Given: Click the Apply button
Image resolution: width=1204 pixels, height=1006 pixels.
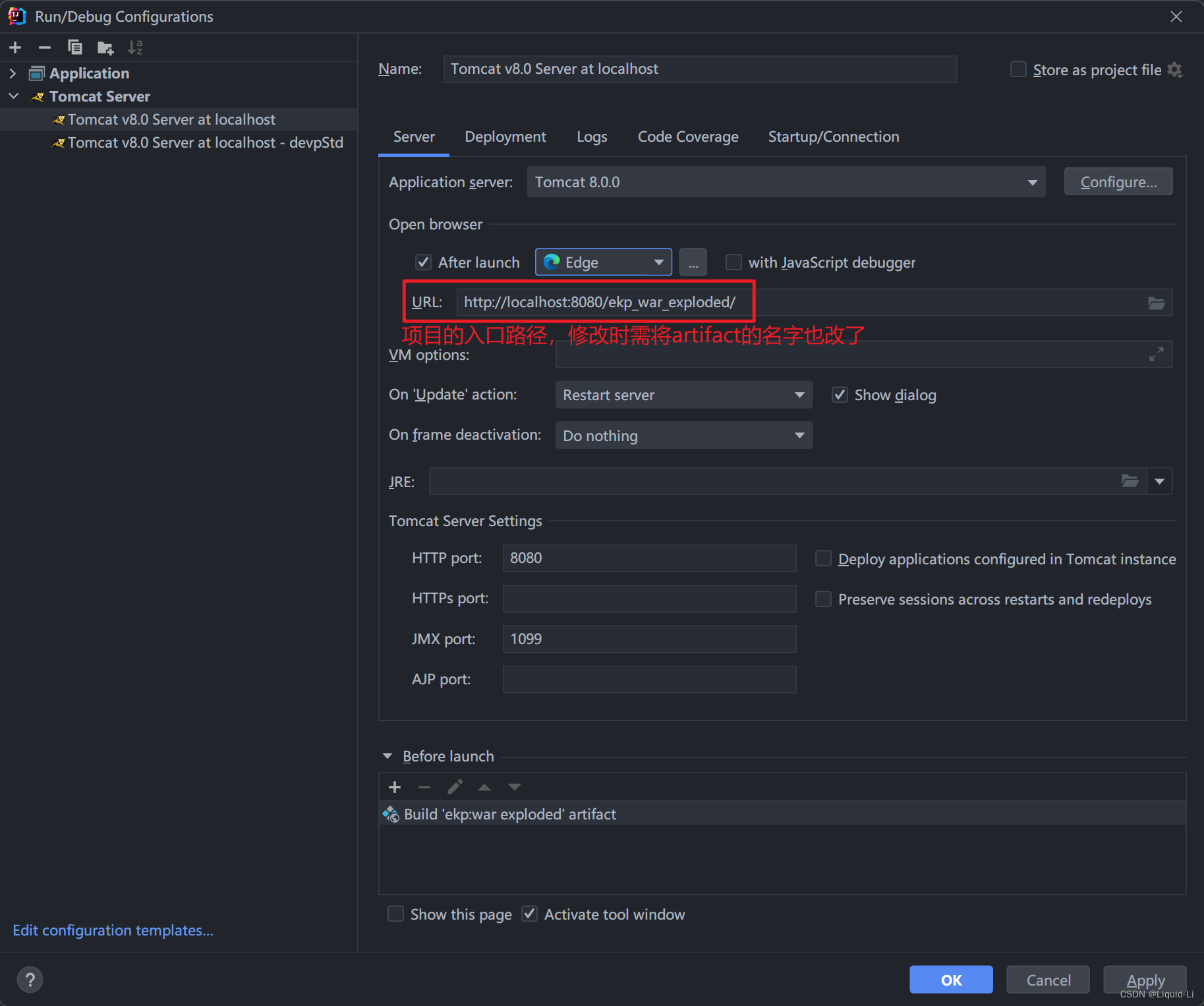Looking at the screenshot, I should tap(1145, 980).
